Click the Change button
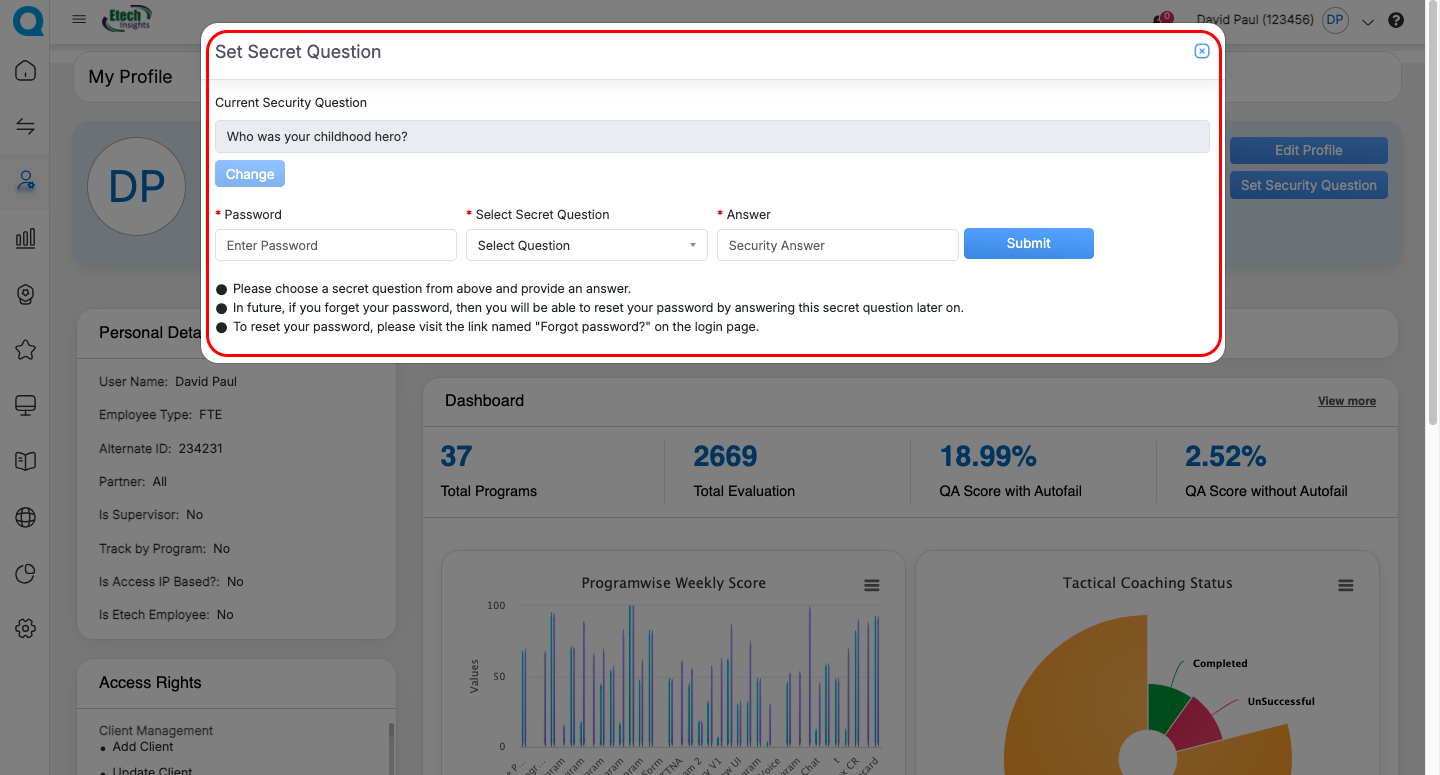The height and width of the screenshot is (775, 1440). pos(250,174)
